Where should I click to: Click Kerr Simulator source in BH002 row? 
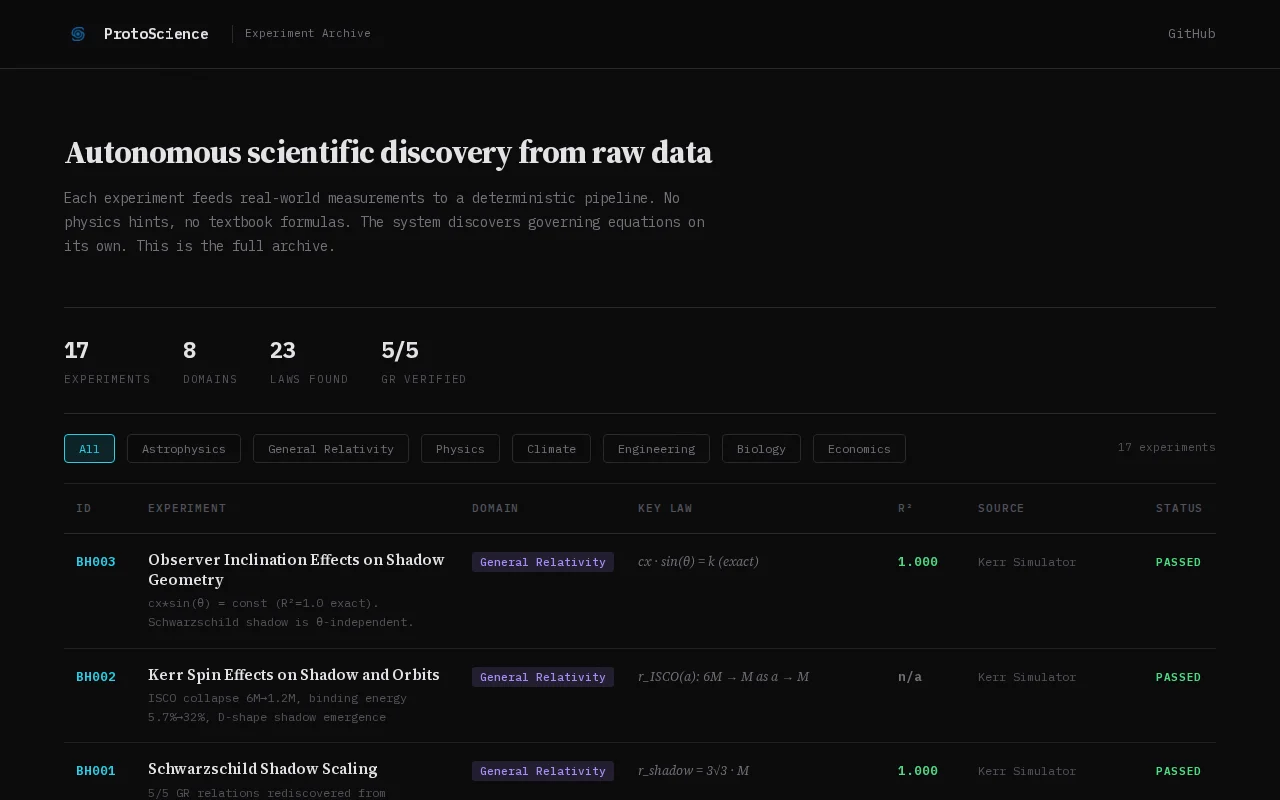[x=1027, y=677]
